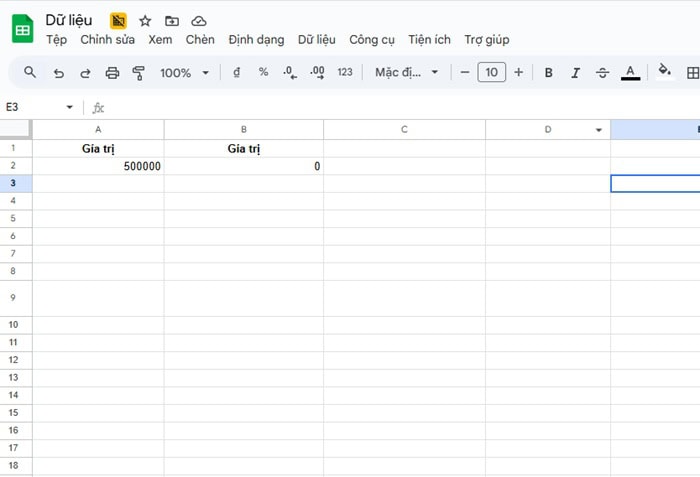Screen dimensions: 700x477
Task: Click the redo arrow icon
Action: coord(85,72)
